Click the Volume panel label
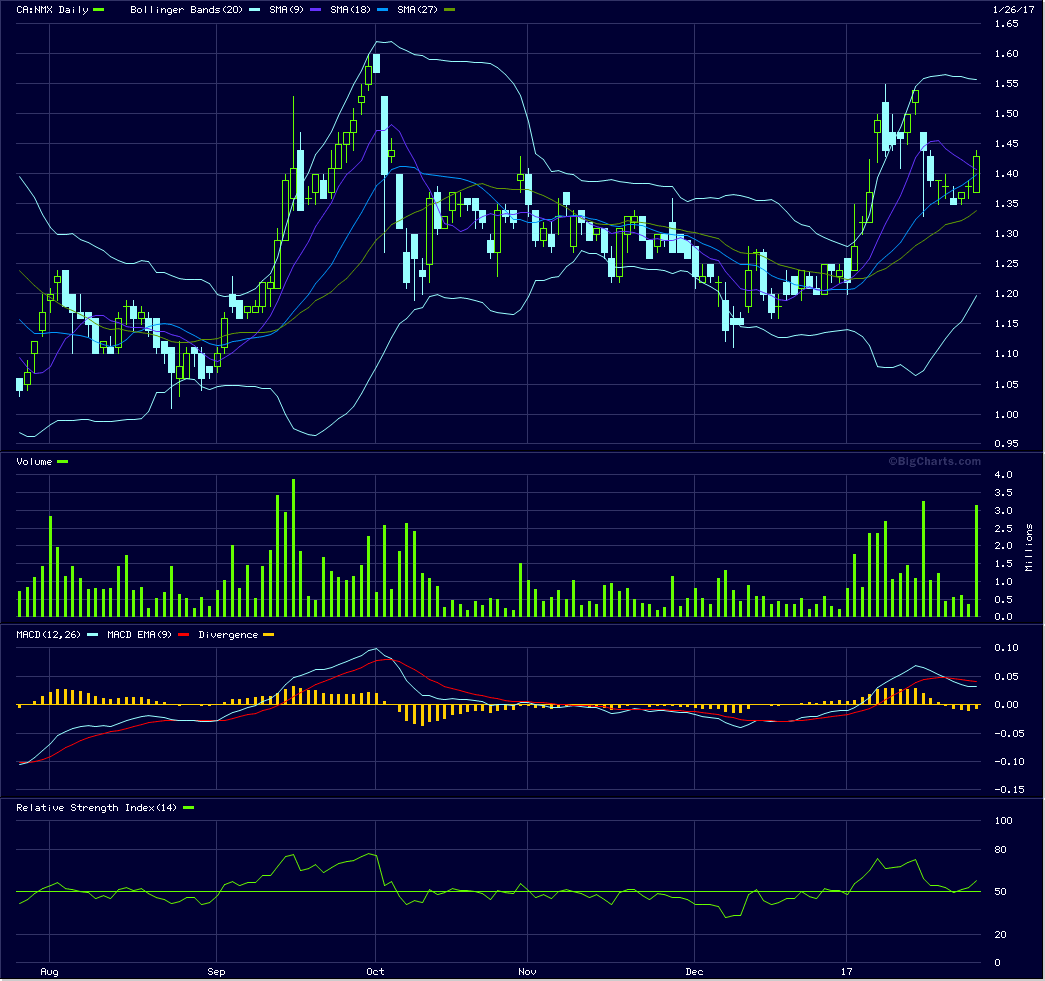This screenshot has height=981, width=1045. tap(34, 461)
